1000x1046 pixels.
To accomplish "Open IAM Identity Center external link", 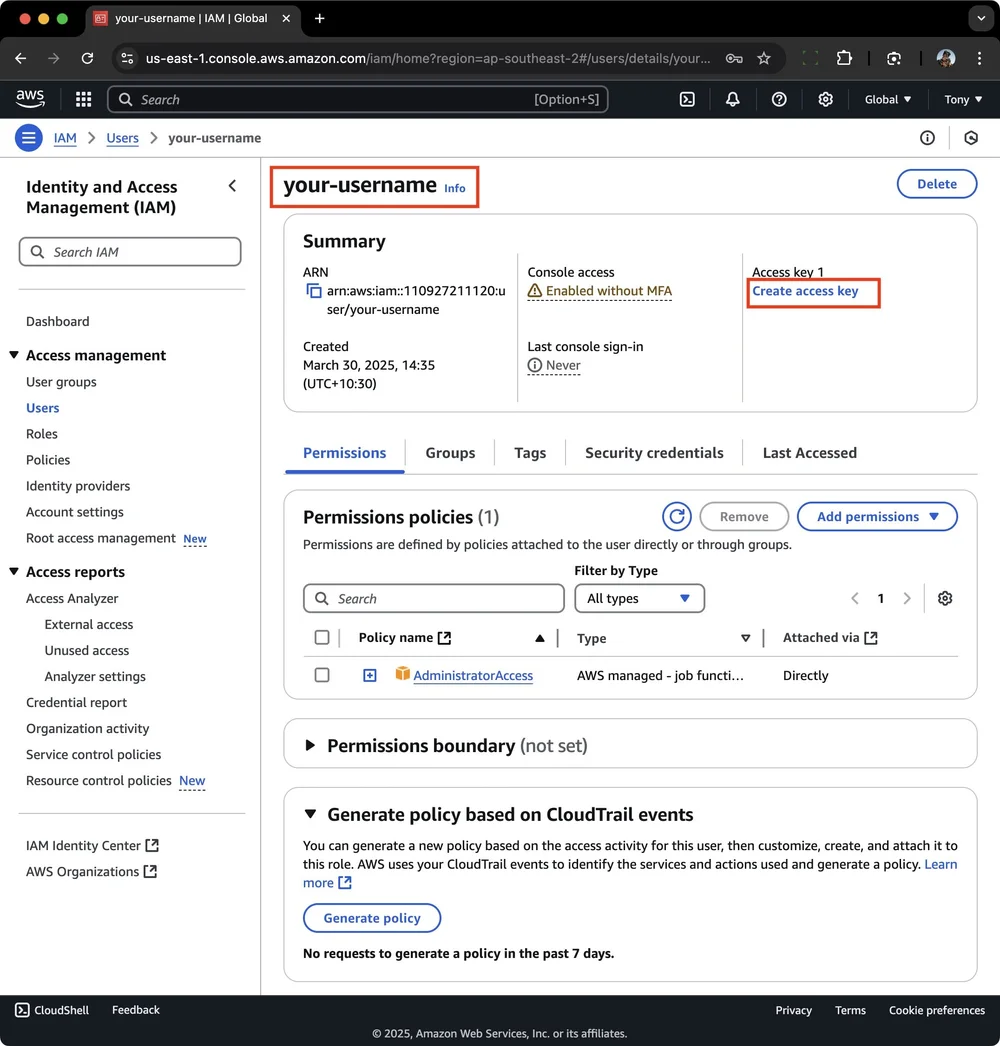I will 92,845.
